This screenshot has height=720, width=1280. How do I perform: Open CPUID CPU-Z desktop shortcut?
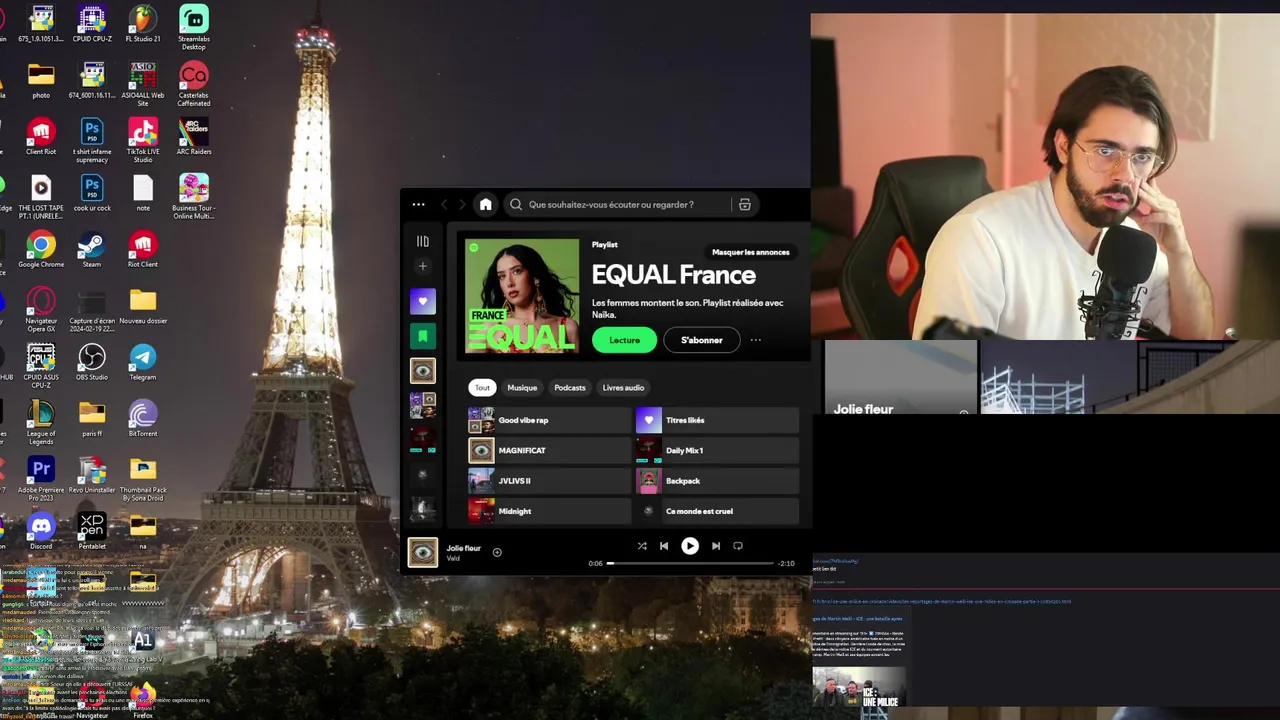(x=92, y=23)
